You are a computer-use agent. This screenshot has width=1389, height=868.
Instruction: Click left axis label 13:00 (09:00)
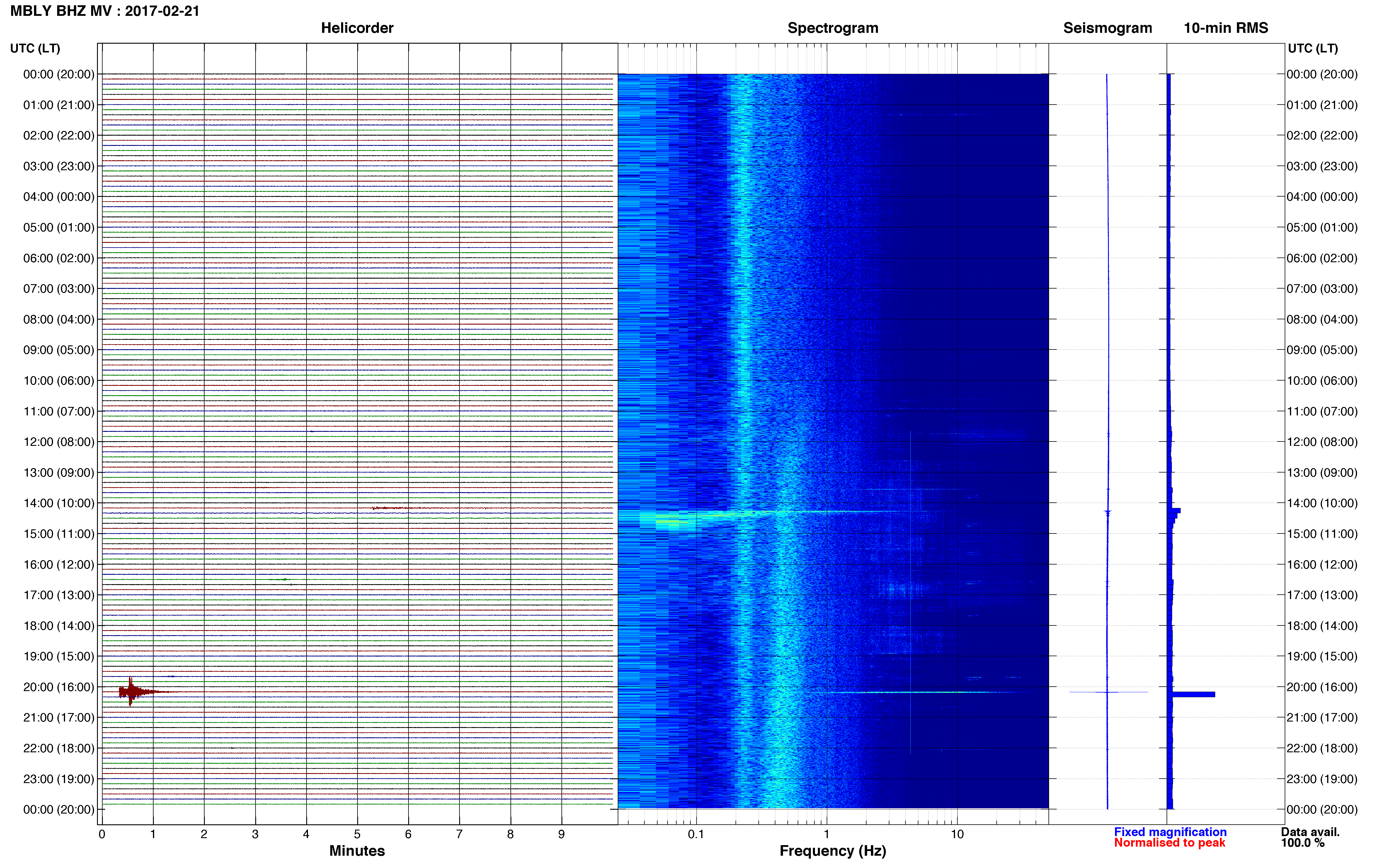coord(59,473)
